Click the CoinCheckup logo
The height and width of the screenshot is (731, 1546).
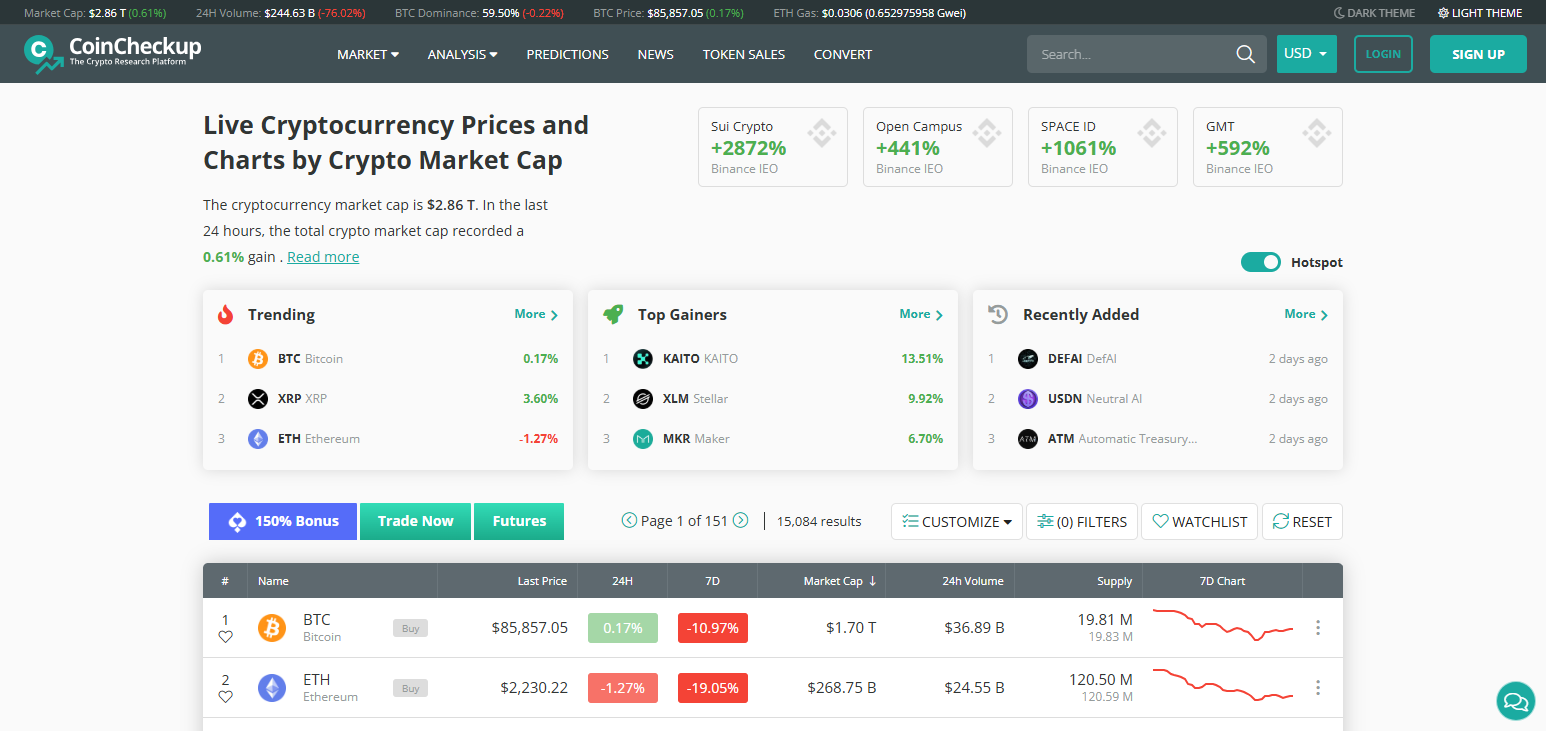coord(112,53)
